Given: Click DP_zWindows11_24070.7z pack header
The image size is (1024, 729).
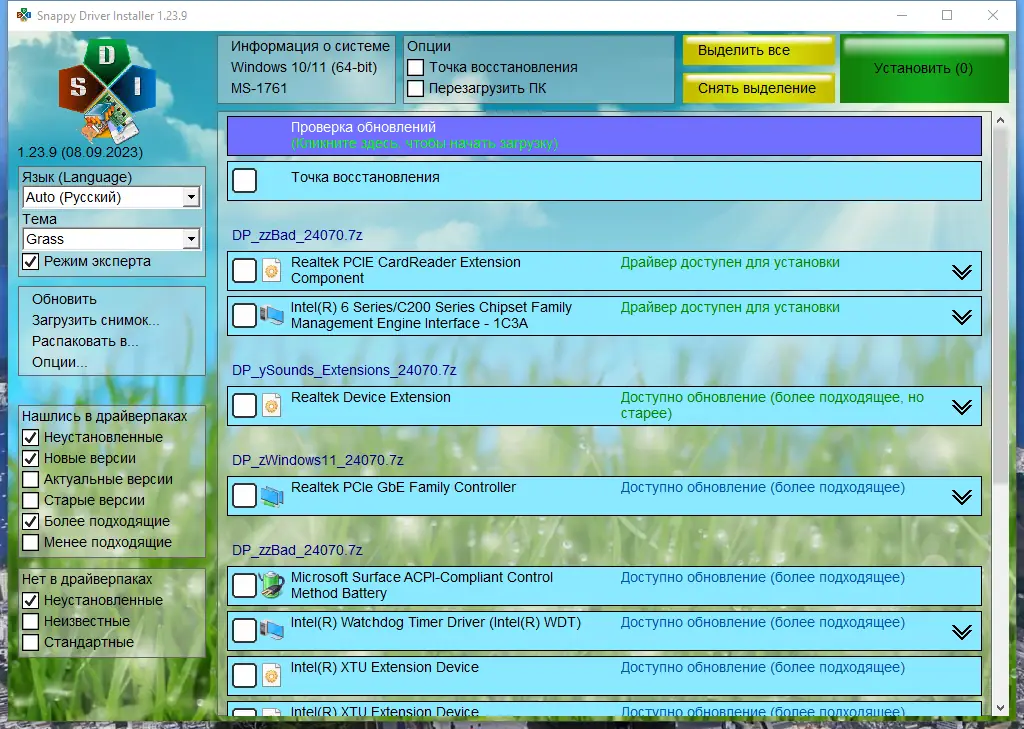Looking at the screenshot, I should 317,461.
